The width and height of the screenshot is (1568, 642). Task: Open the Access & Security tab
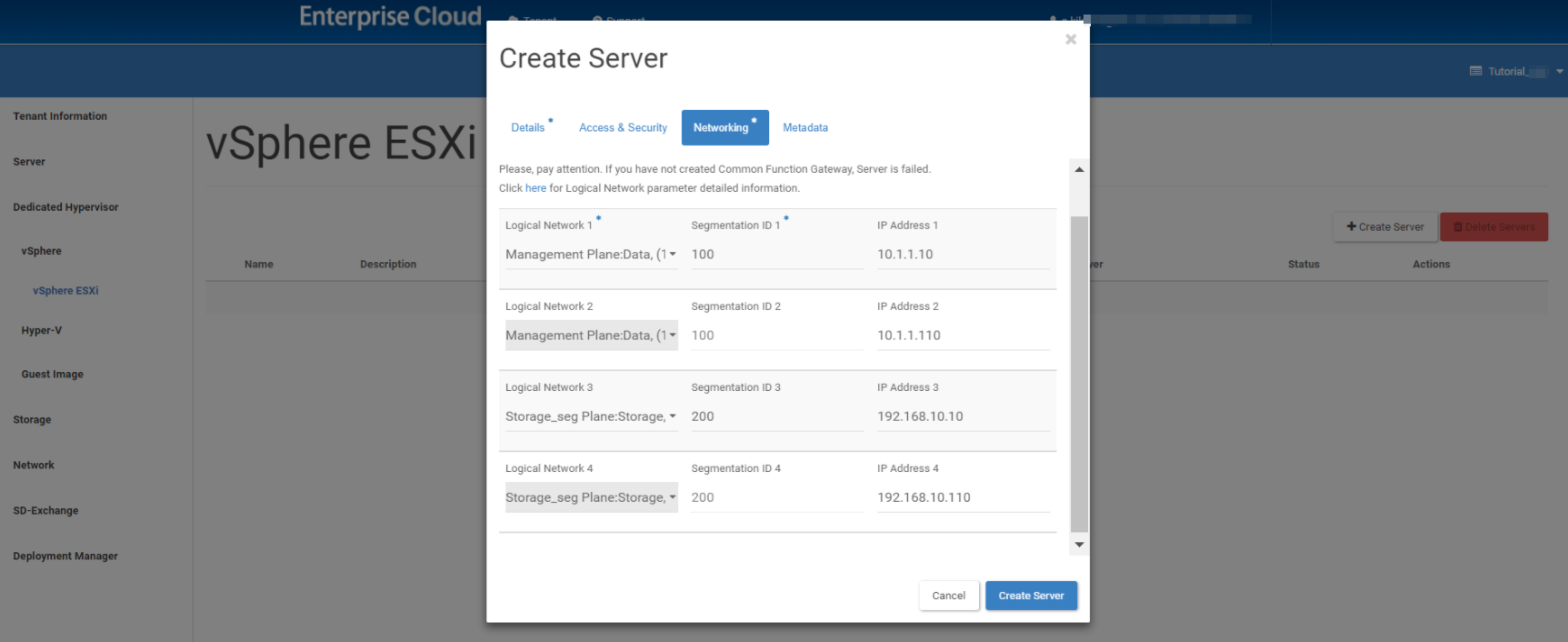coord(623,128)
